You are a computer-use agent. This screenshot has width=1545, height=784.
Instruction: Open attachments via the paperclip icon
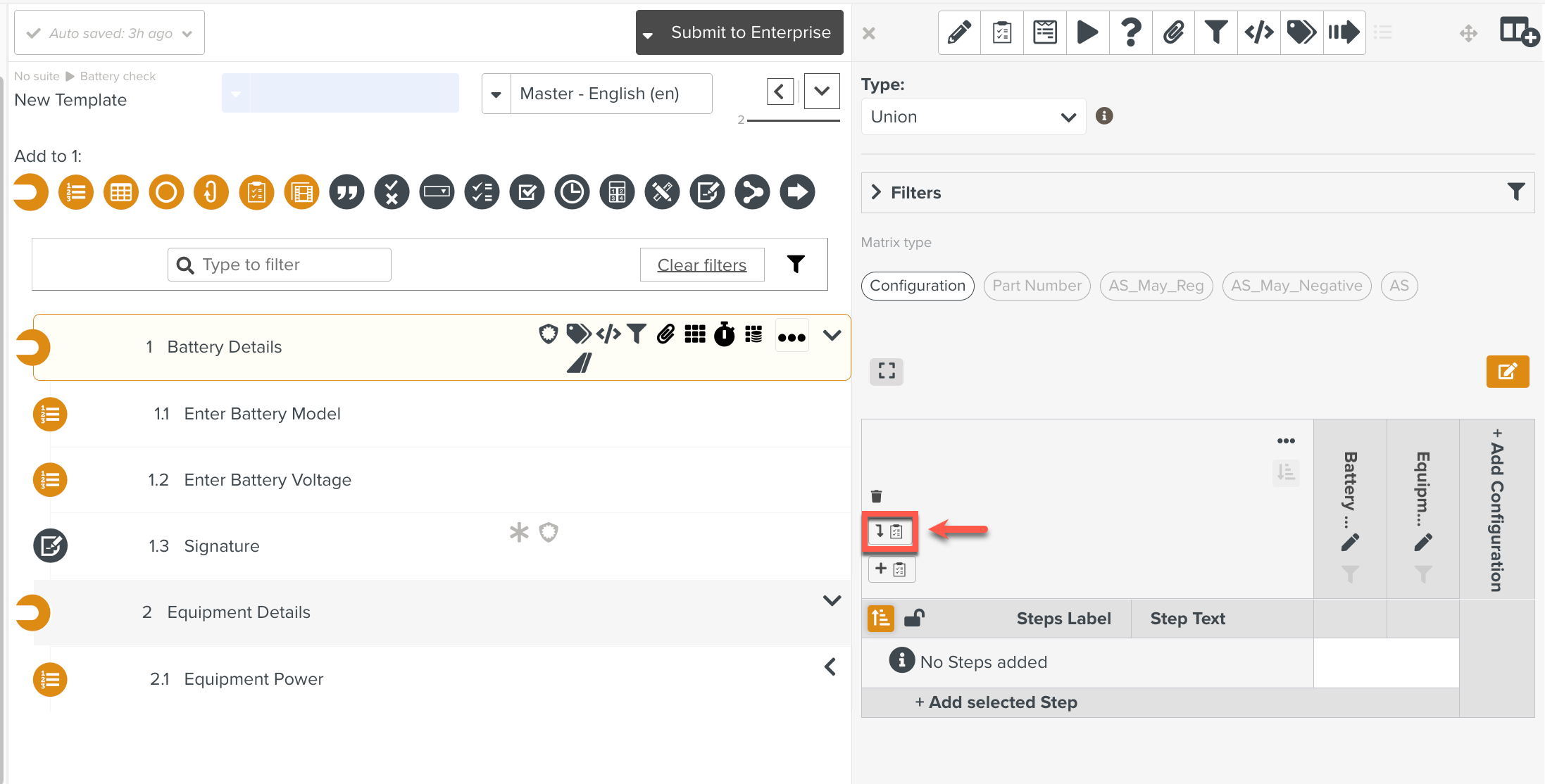click(x=1173, y=32)
